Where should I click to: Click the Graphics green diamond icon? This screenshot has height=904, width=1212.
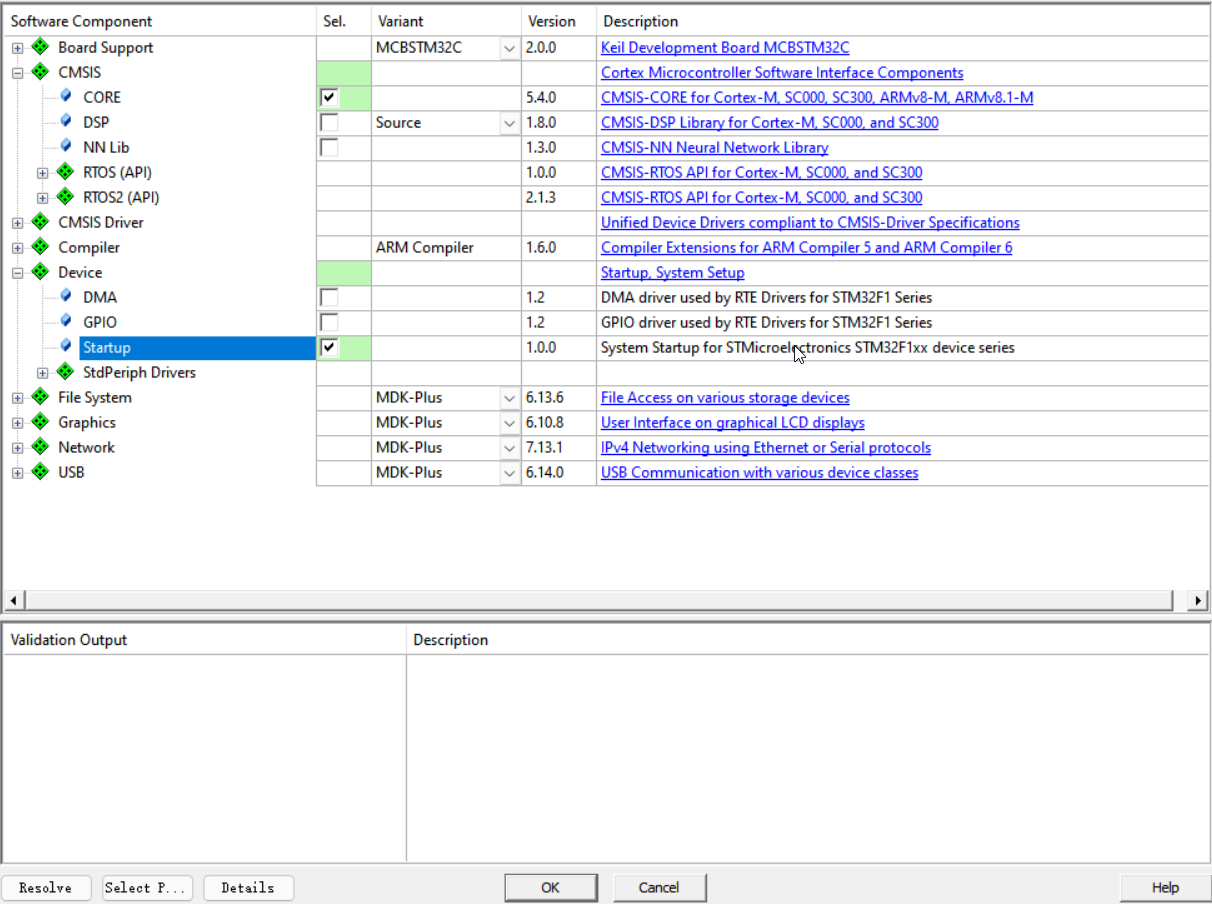tap(40, 422)
